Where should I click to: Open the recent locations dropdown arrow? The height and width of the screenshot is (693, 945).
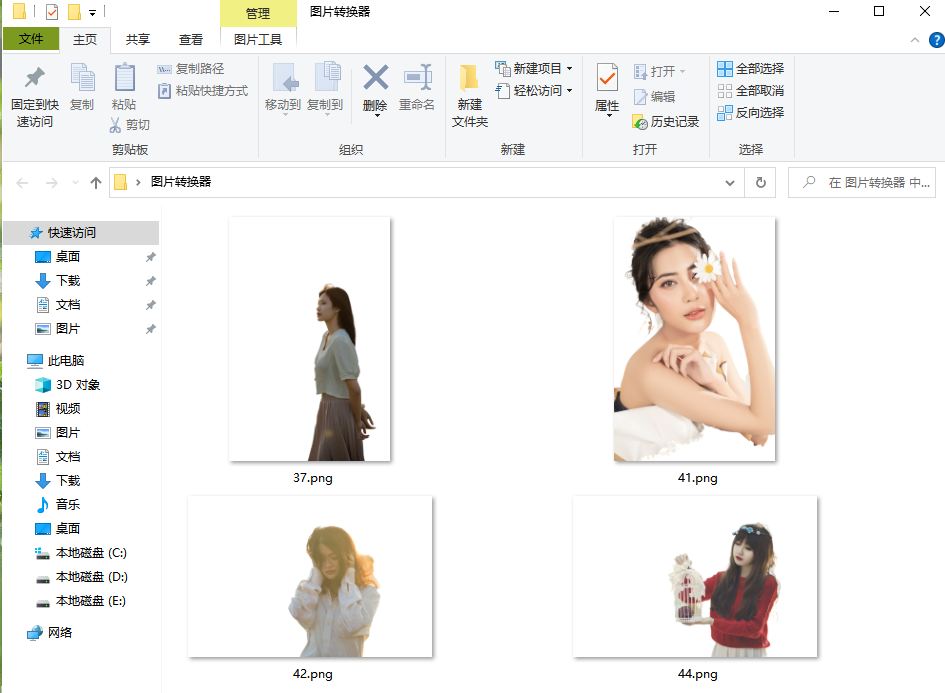click(x=75, y=183)
